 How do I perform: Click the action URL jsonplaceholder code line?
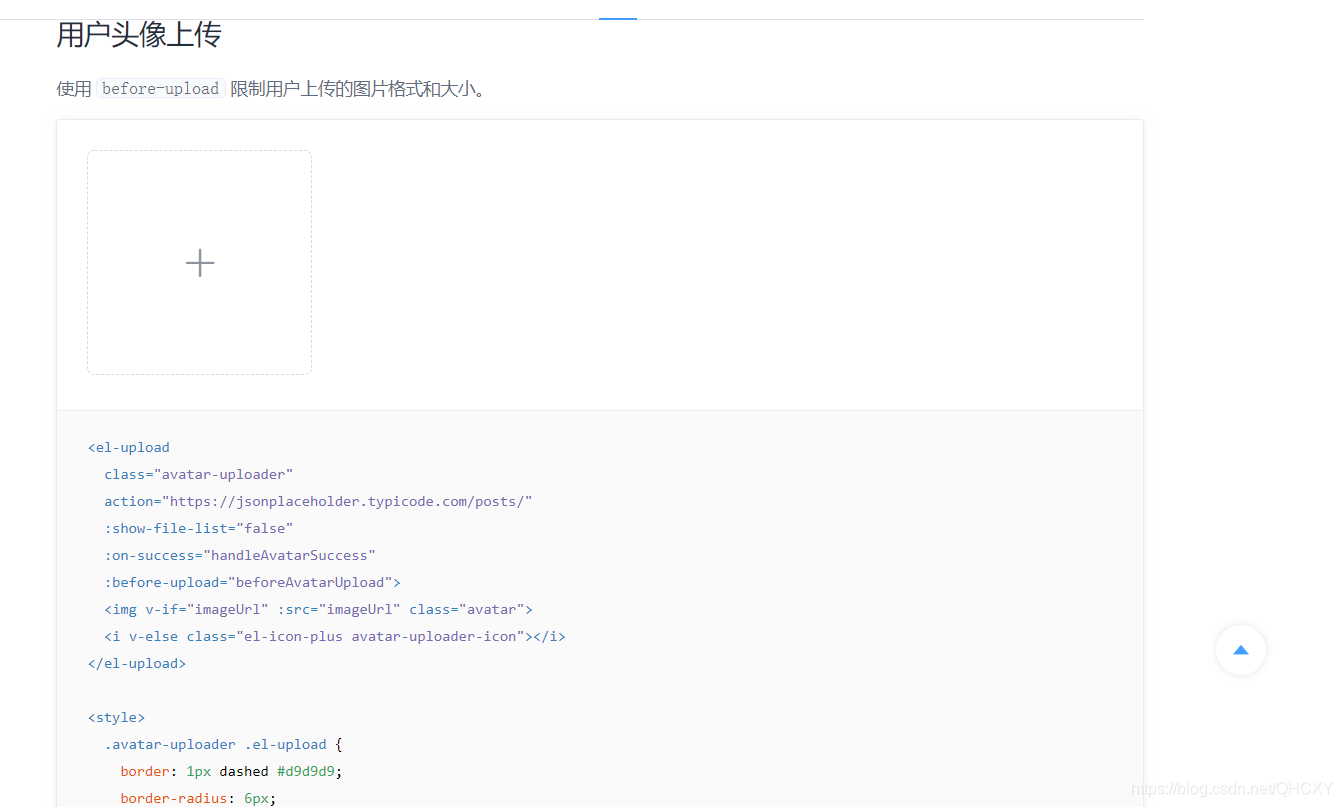318,501
